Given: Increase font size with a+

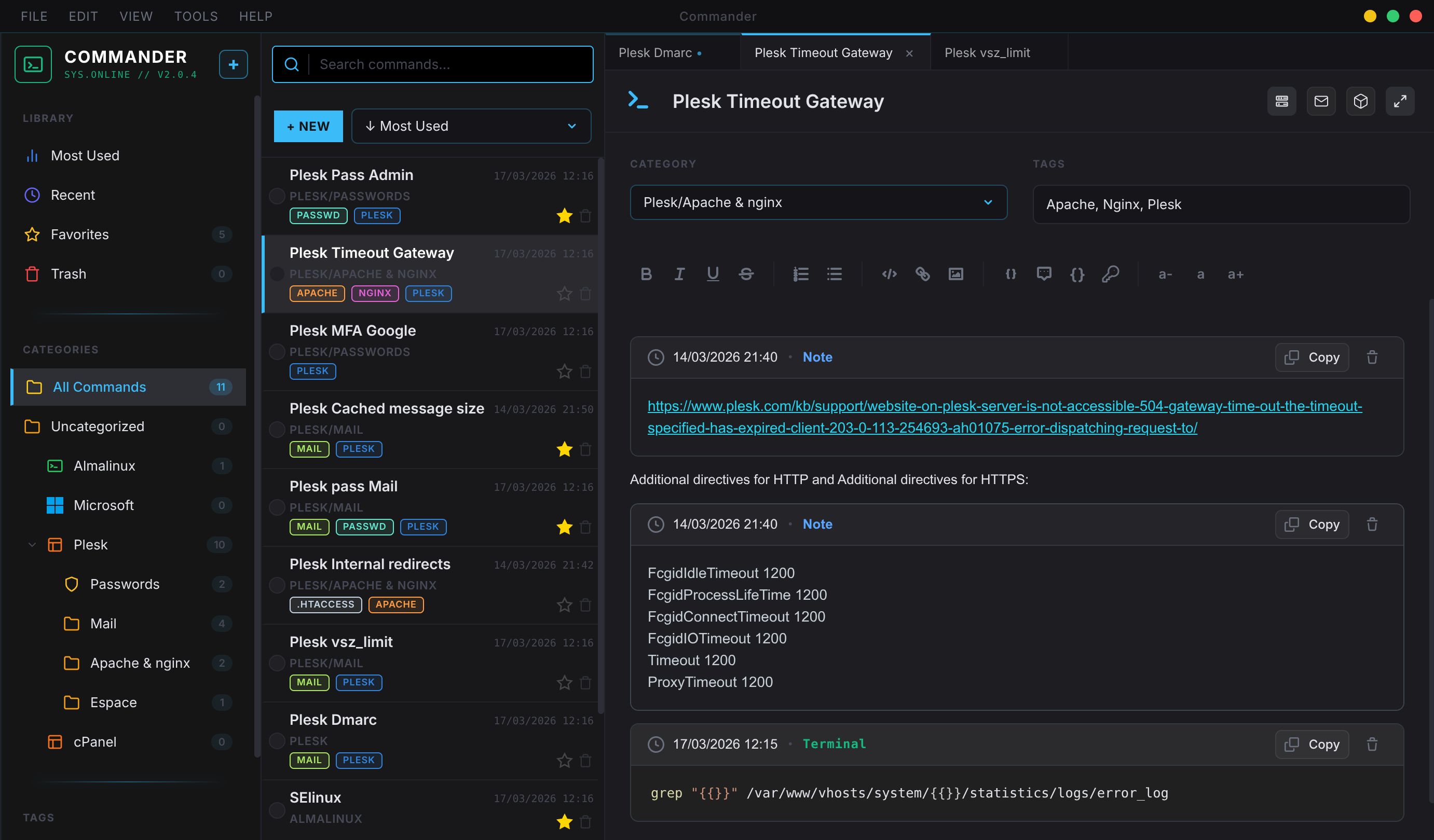Looking at the screenshot, I should pos(1235,274).
